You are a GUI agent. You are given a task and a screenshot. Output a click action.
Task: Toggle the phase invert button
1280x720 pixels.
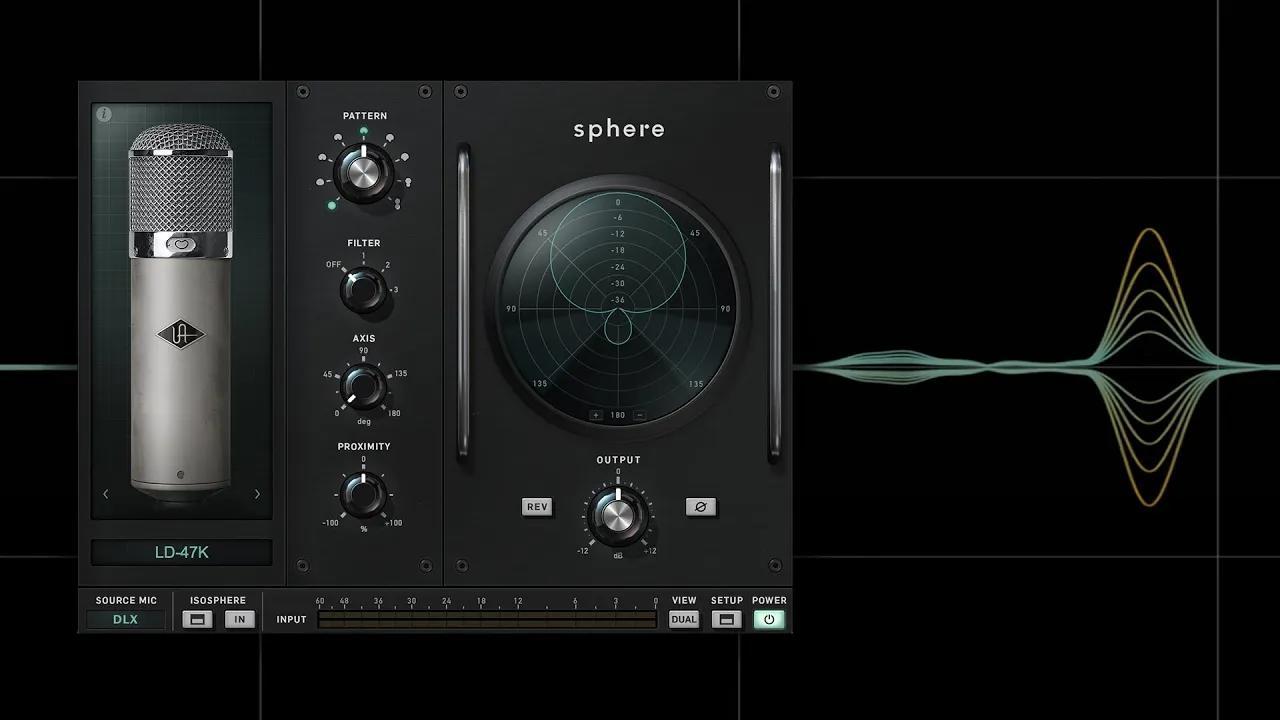pos(700,507)
